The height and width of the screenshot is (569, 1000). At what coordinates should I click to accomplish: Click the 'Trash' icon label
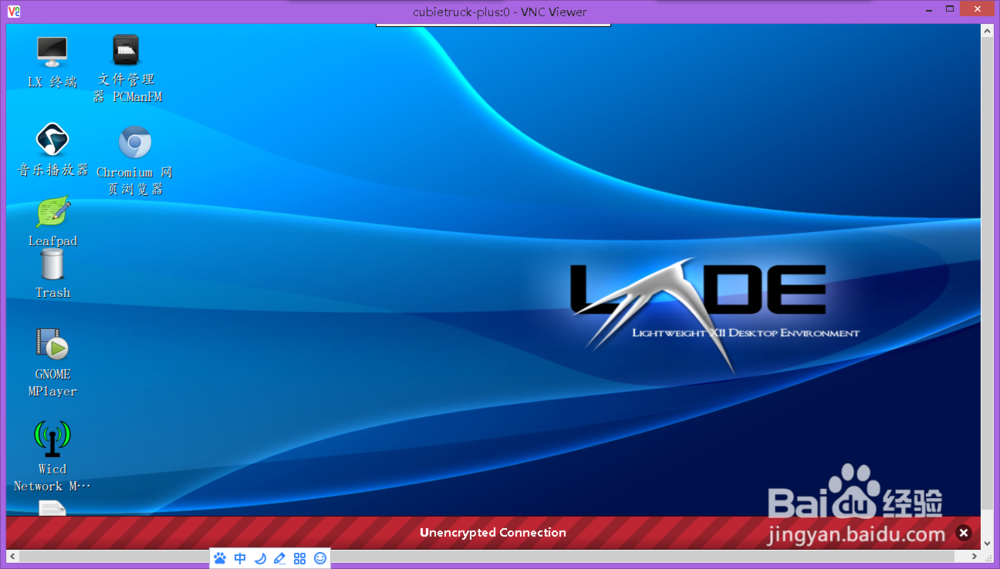click(x=53, y=293)
